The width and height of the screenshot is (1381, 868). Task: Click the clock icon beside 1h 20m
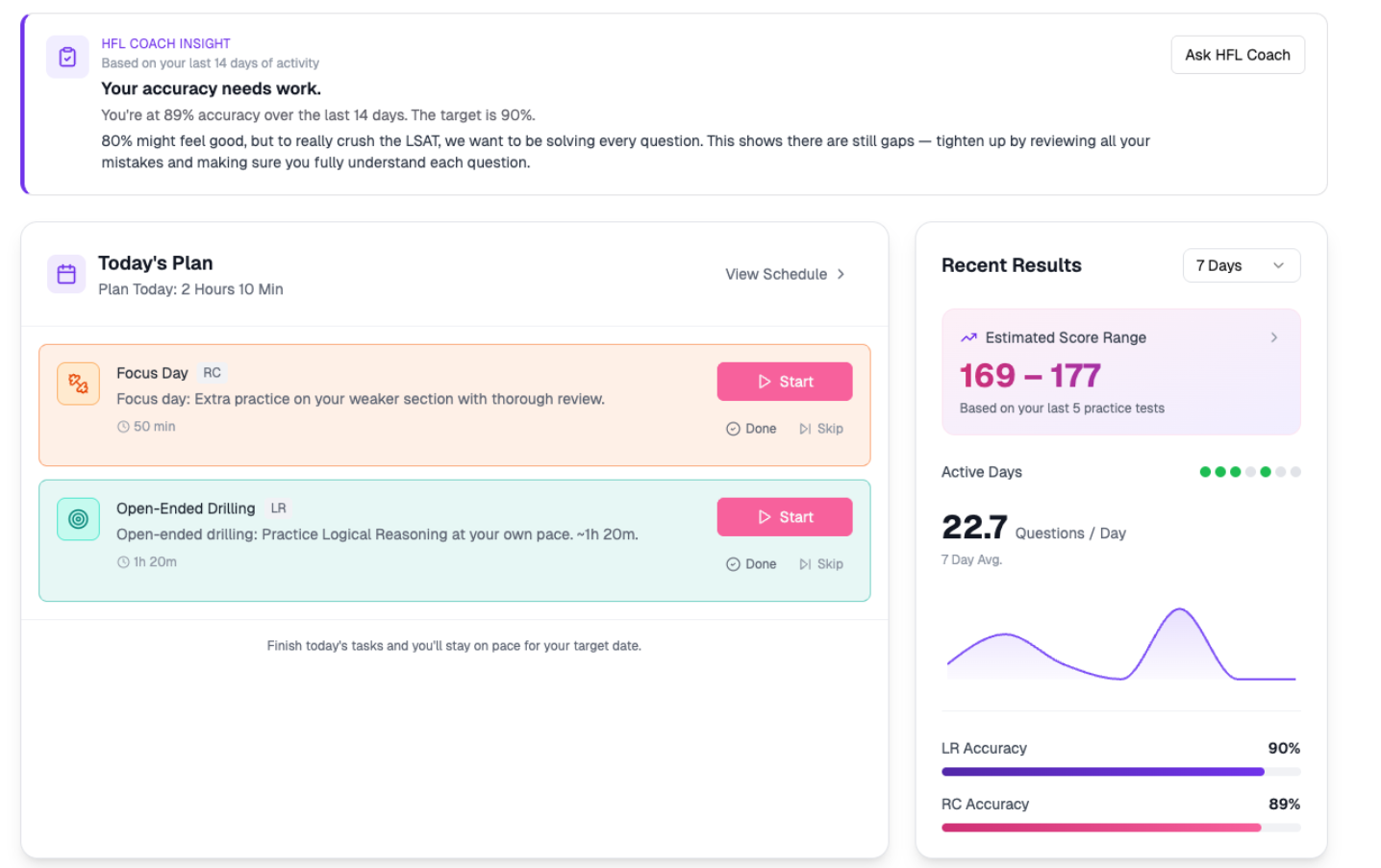(x=123, y=562)
